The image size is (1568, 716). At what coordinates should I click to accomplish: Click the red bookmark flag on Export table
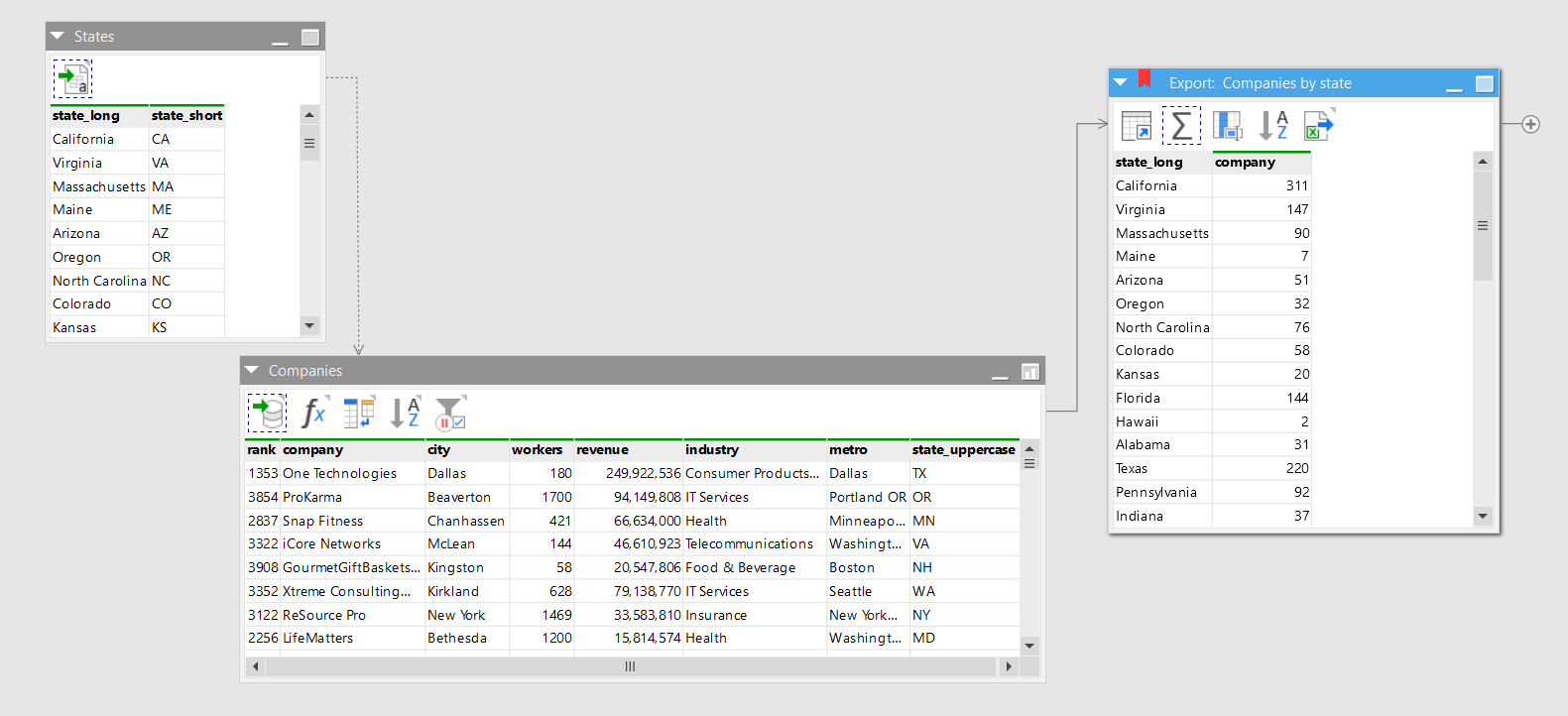[1145, 78]
